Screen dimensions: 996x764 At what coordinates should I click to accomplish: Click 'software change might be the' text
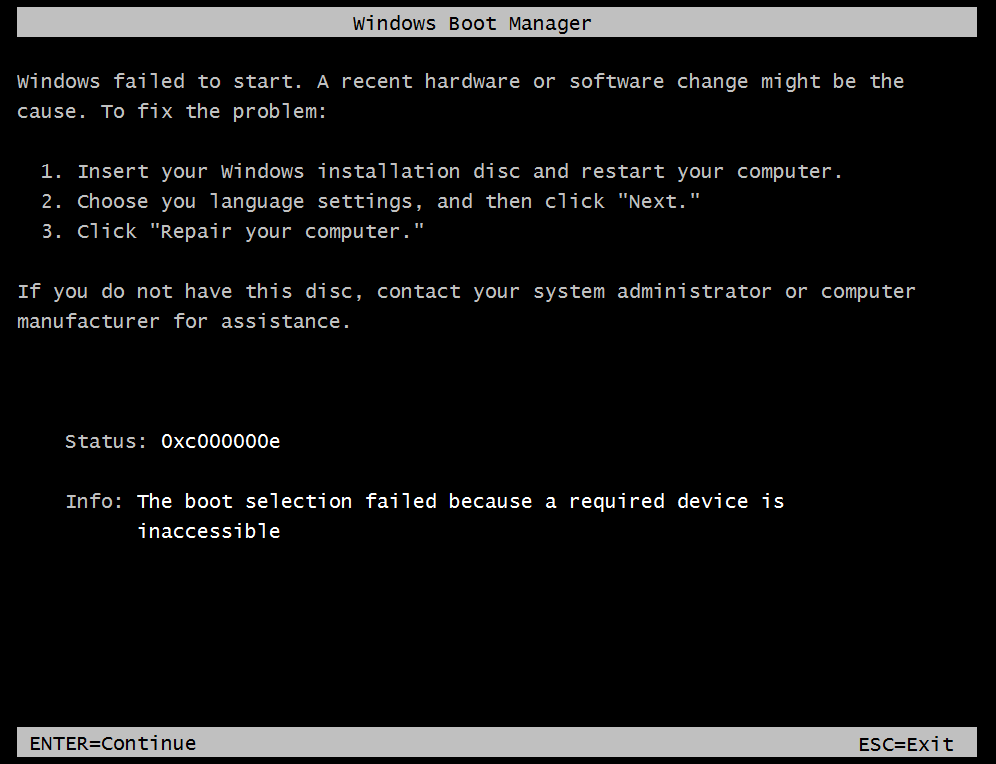pyautogui.click(x=736, y=81)
